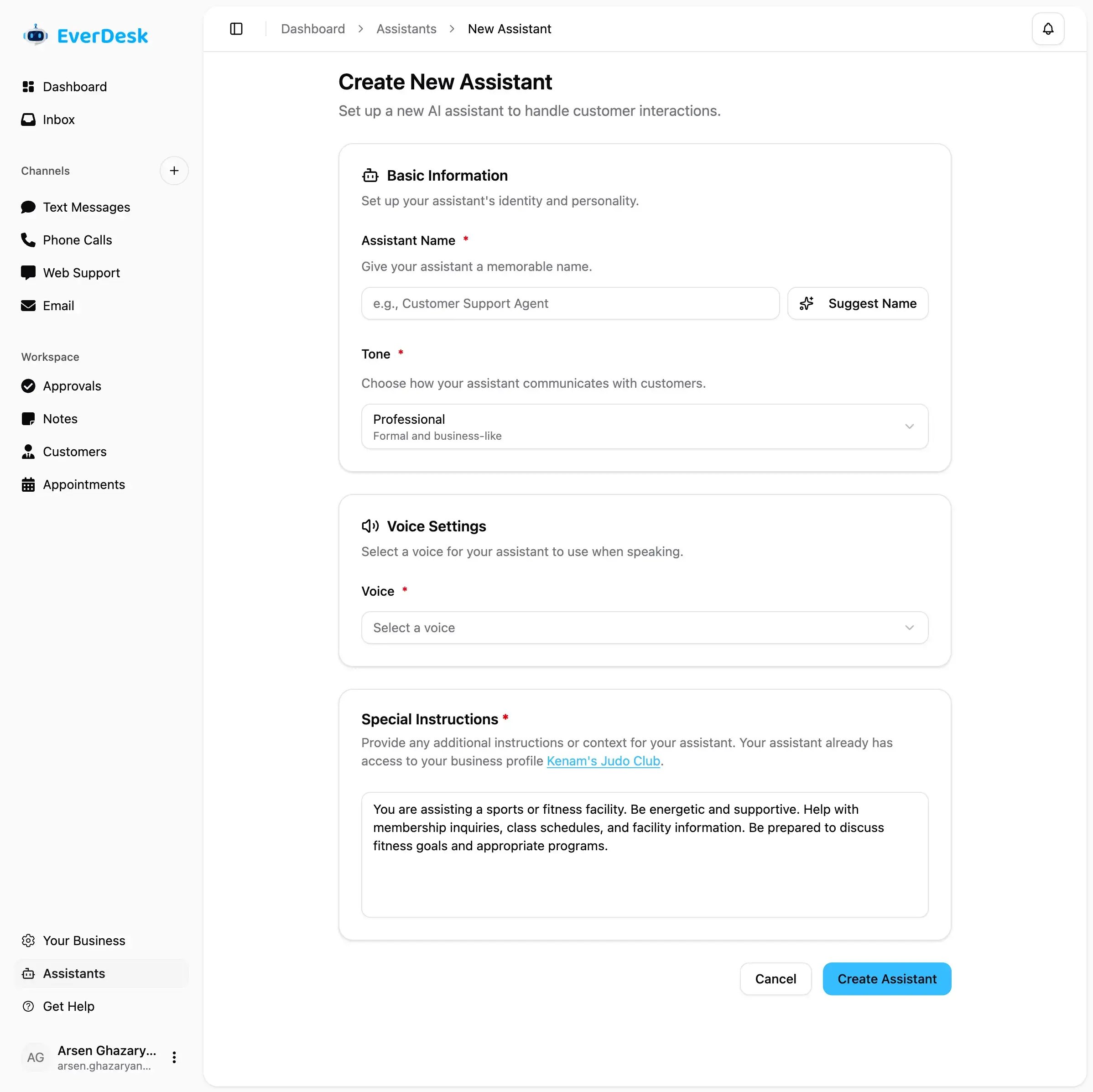Open Kenam's Judo Club profile link
The height and width of the screenshot is (1092, 1093).
603,761
